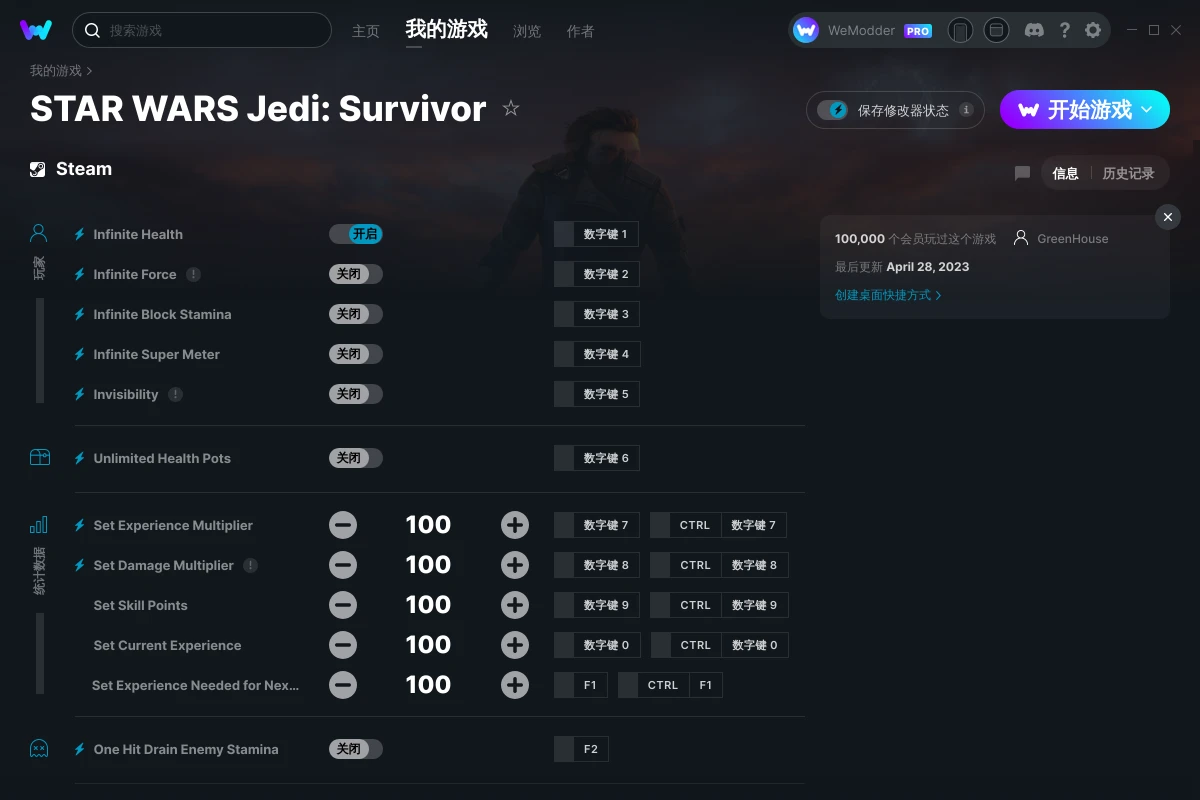Favorite the game with the star icon

pyautogui.click(x=511, y=108)
